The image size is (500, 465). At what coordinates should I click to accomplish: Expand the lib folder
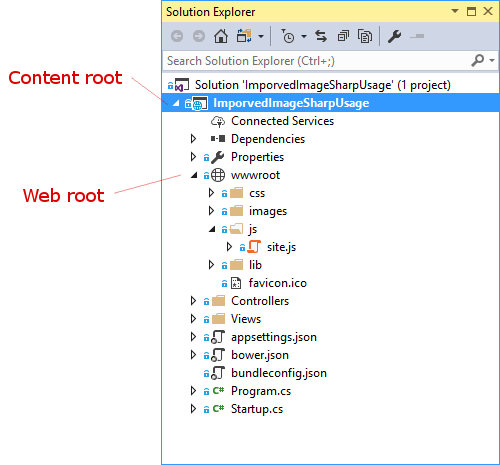point(211,265)
